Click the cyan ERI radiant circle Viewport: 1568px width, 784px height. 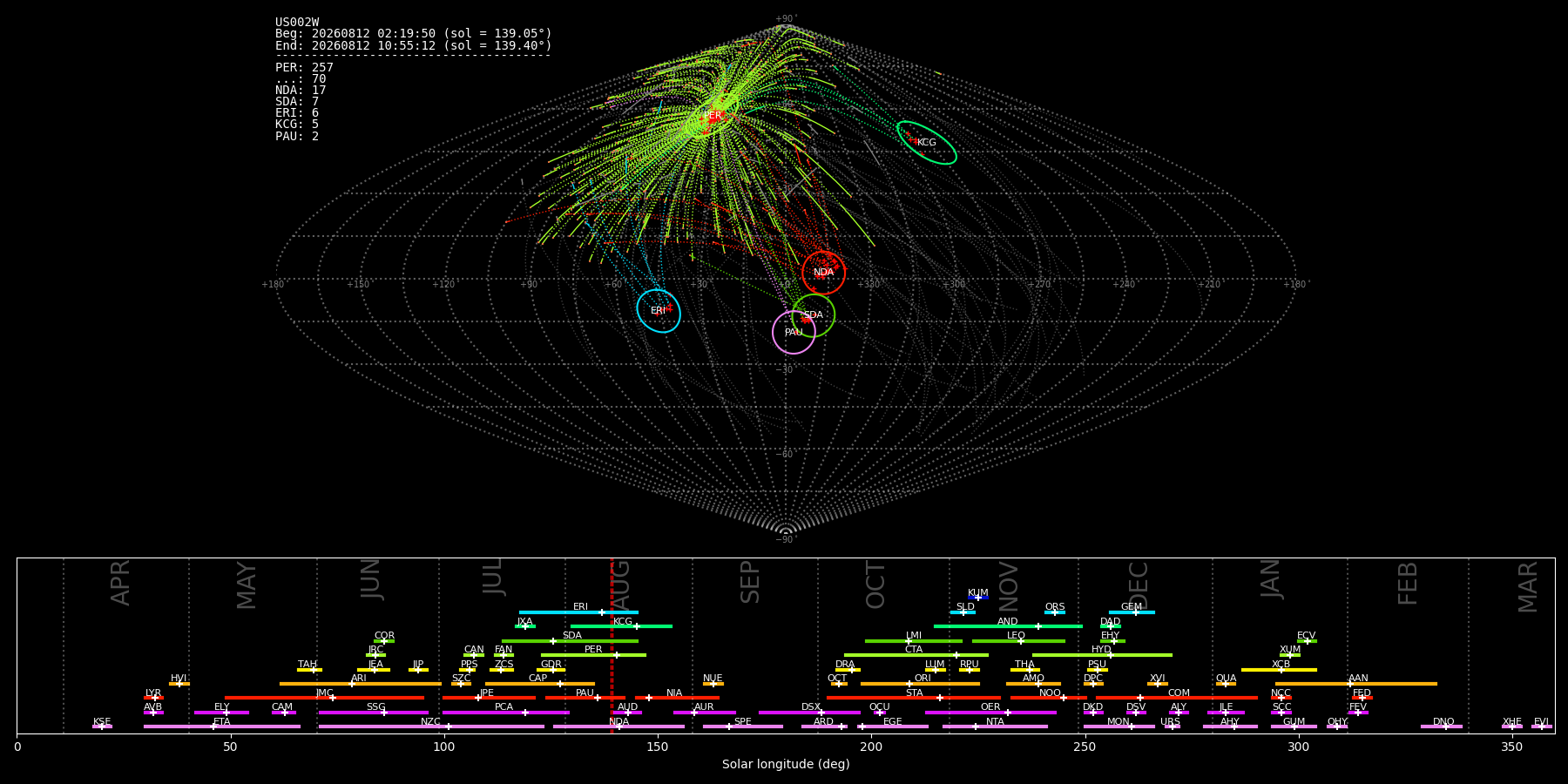pyautogui.click(x=659, y=311)
